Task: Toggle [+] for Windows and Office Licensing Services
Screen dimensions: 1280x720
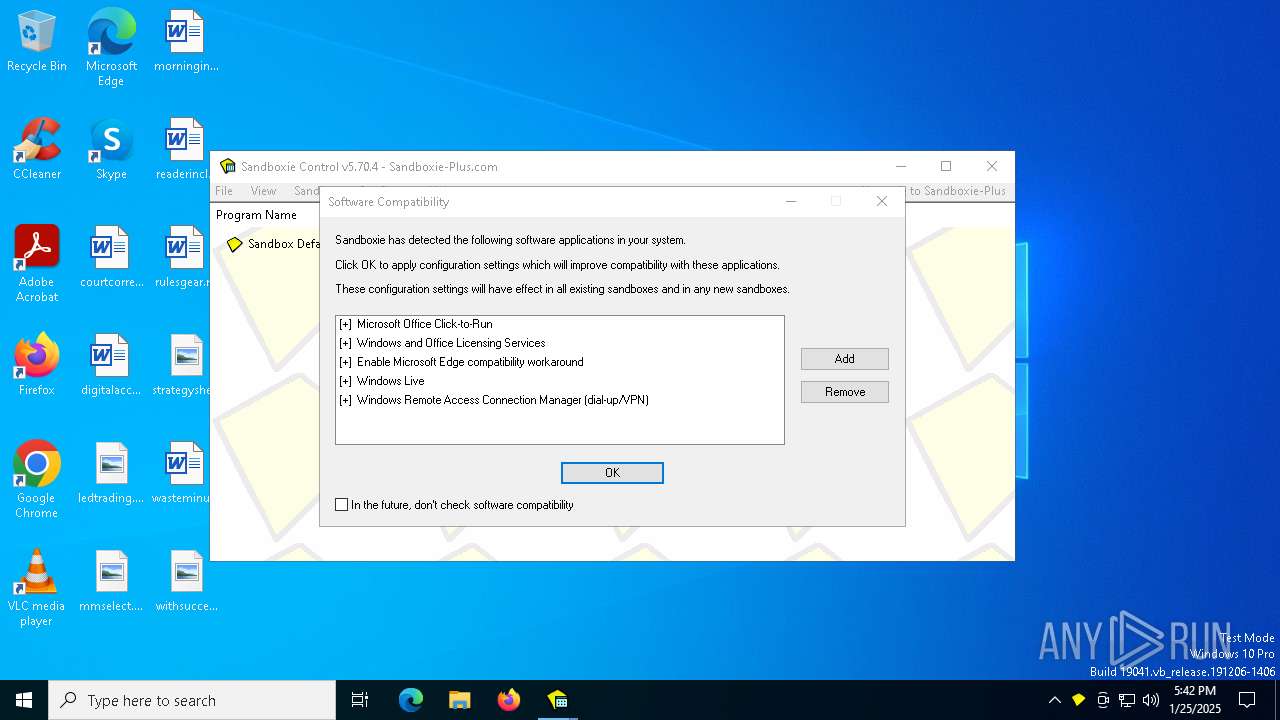Action: tap(345, 343)
